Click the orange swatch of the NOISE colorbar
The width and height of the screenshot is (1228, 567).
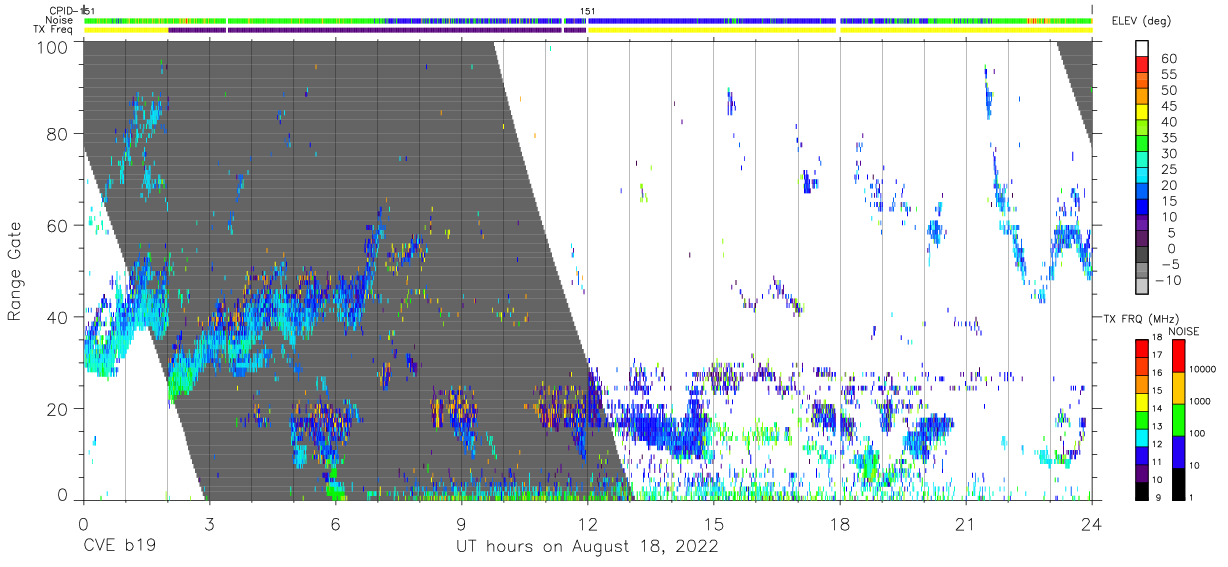tap(1179, 388)
